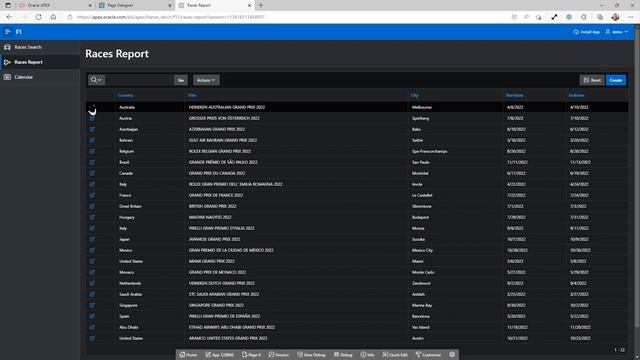Edit the Brazil race row
The width and height of the screenshot is (640, 360).
(92, 162)
